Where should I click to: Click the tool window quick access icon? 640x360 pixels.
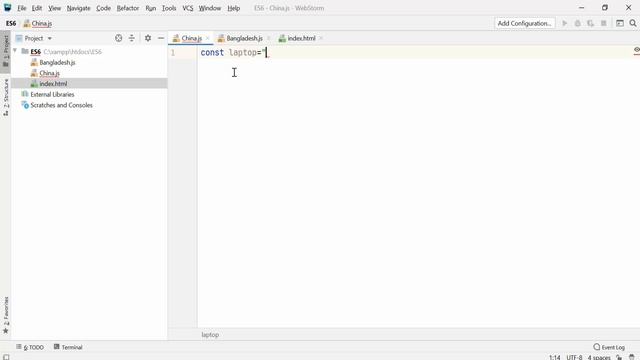(x=6, y=357)
